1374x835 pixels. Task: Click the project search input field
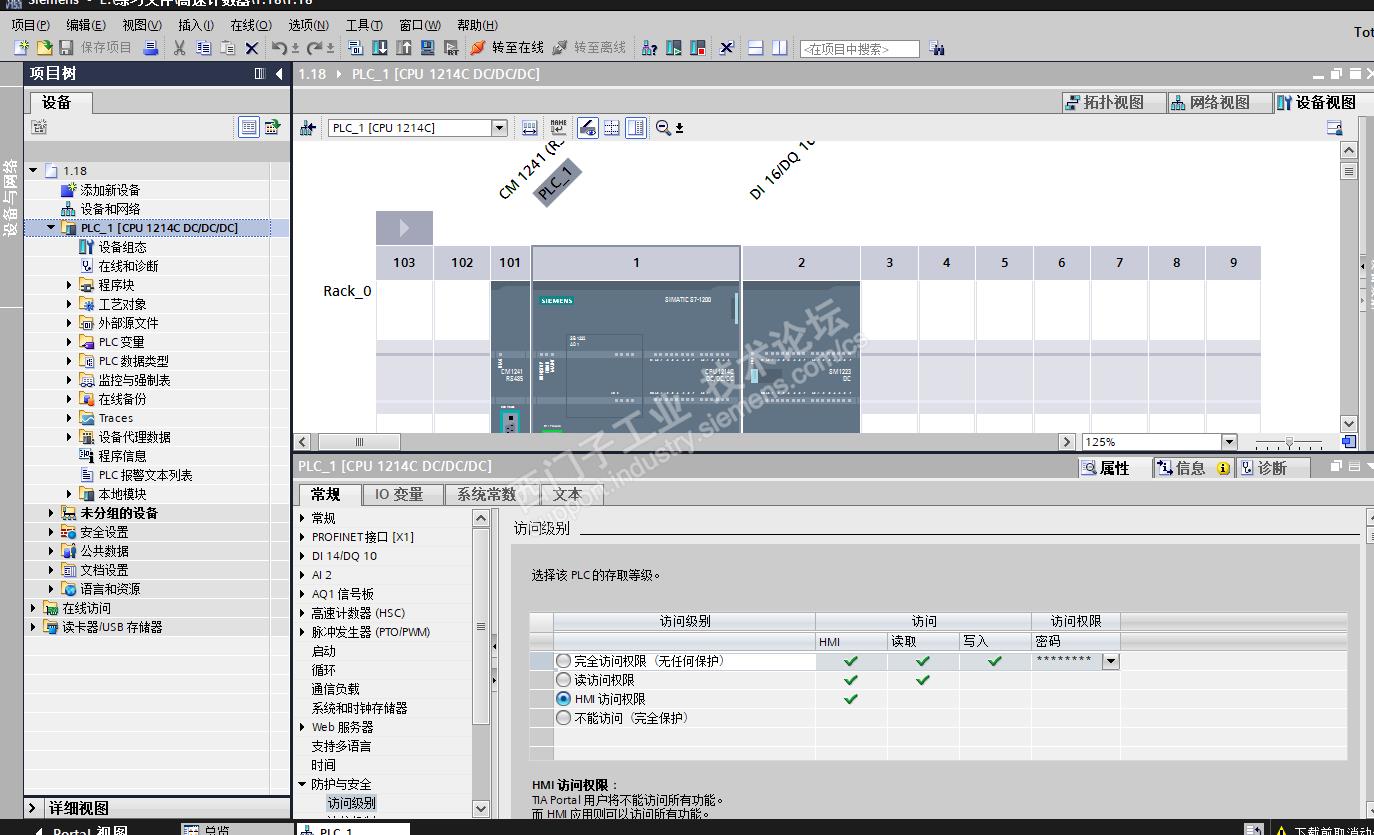[x=859, y=49]
